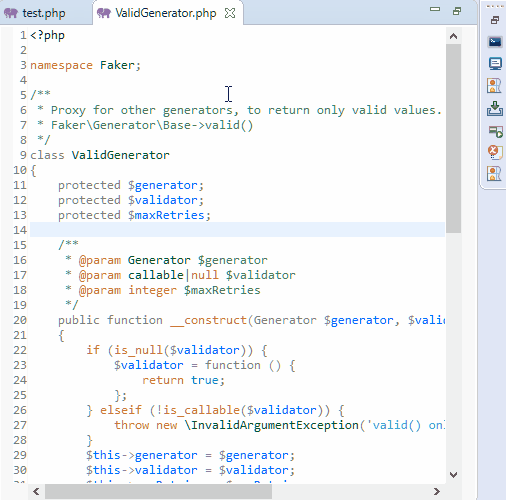Click 'integer' type in line 18 docblock
Image resolution: width=506 pixels, height=500 pixels.
[152, 291]
